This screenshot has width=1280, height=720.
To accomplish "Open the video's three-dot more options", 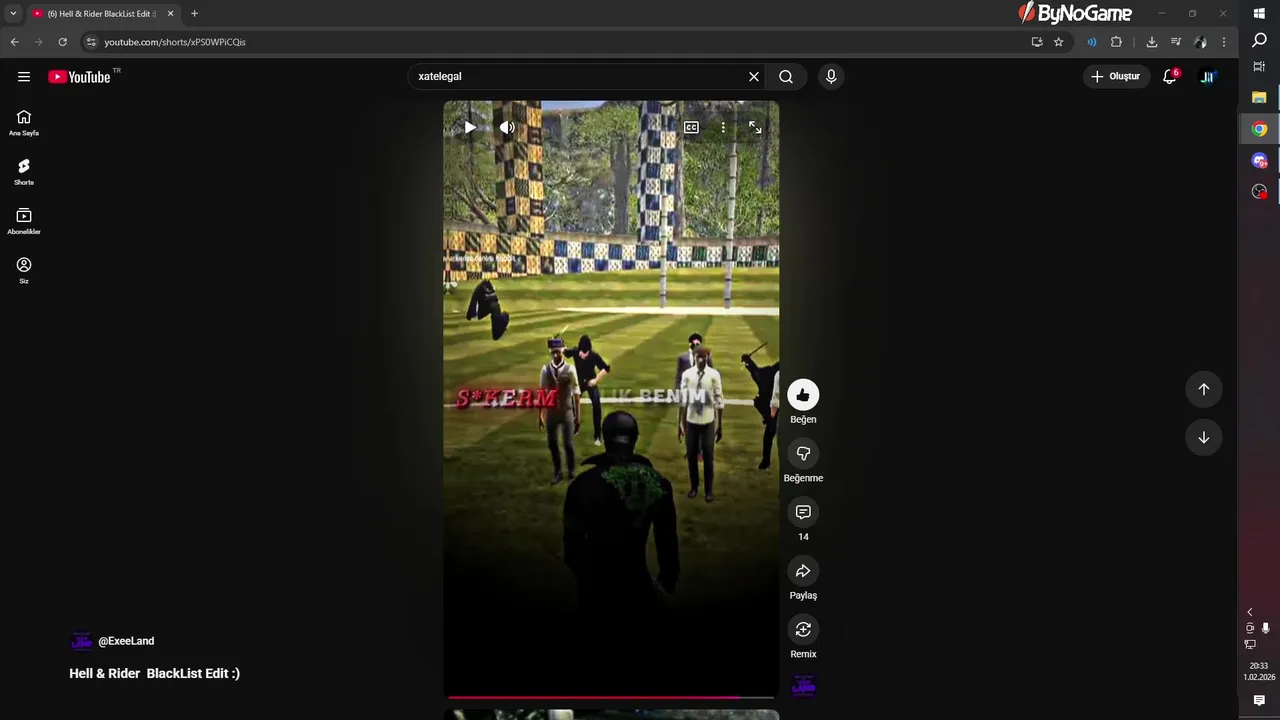I will [723, 127].
